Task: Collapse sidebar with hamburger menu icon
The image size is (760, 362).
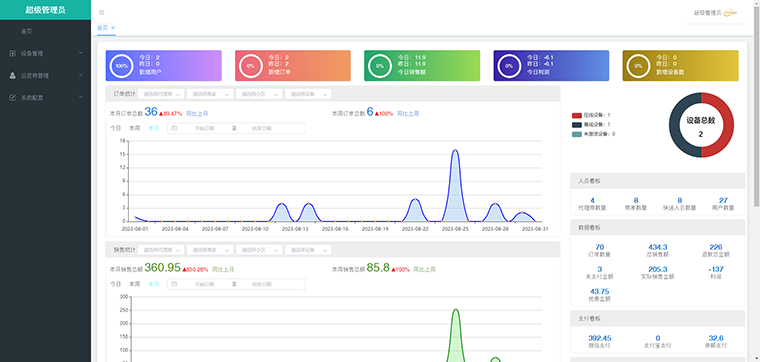Action: (x=101, y=13)
